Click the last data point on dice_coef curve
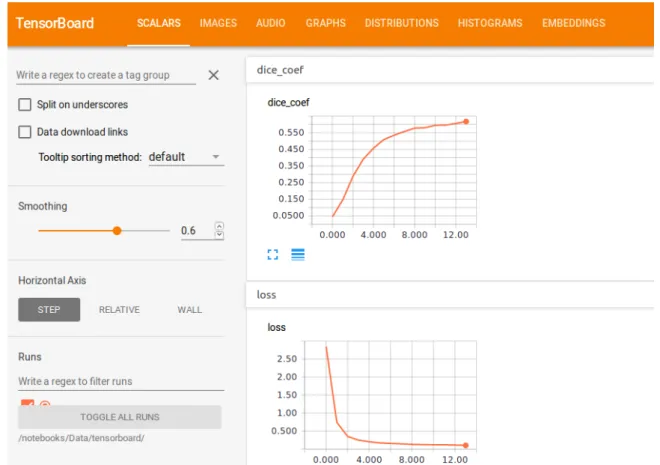This screenshot has width=660, height=465. click(466, 122)
